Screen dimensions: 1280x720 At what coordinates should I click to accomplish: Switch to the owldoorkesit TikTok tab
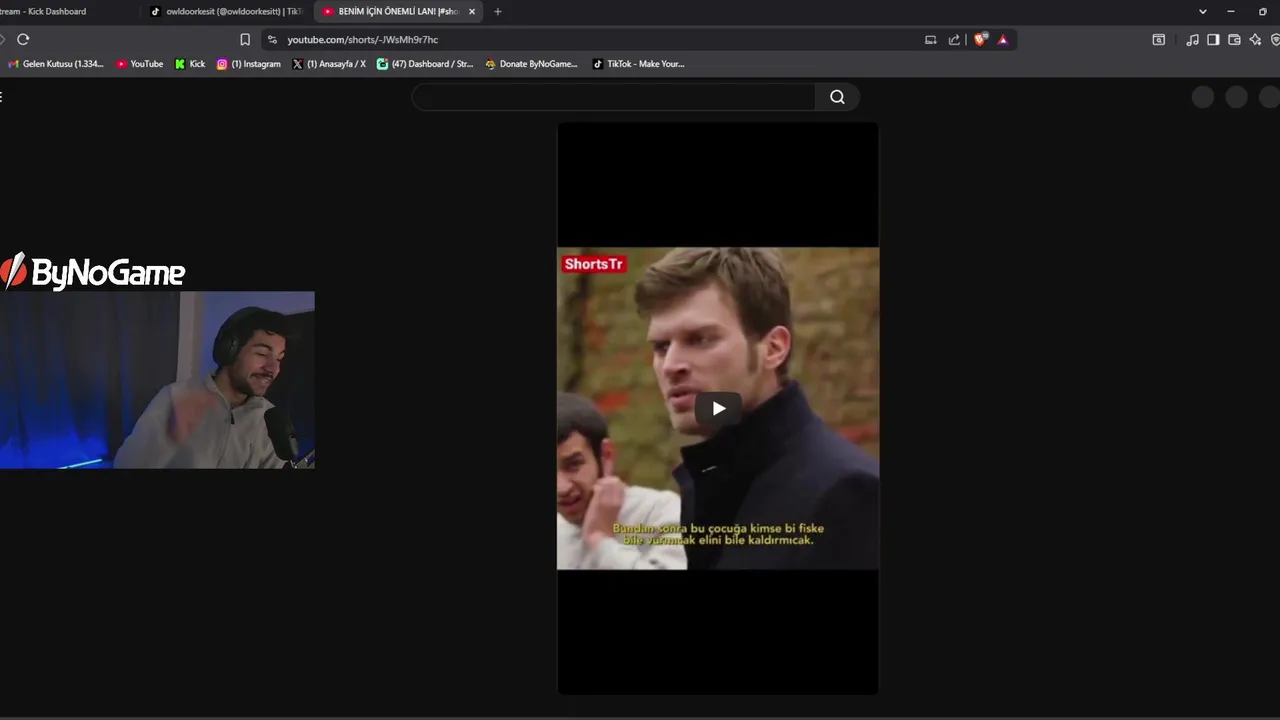point(225,11)
